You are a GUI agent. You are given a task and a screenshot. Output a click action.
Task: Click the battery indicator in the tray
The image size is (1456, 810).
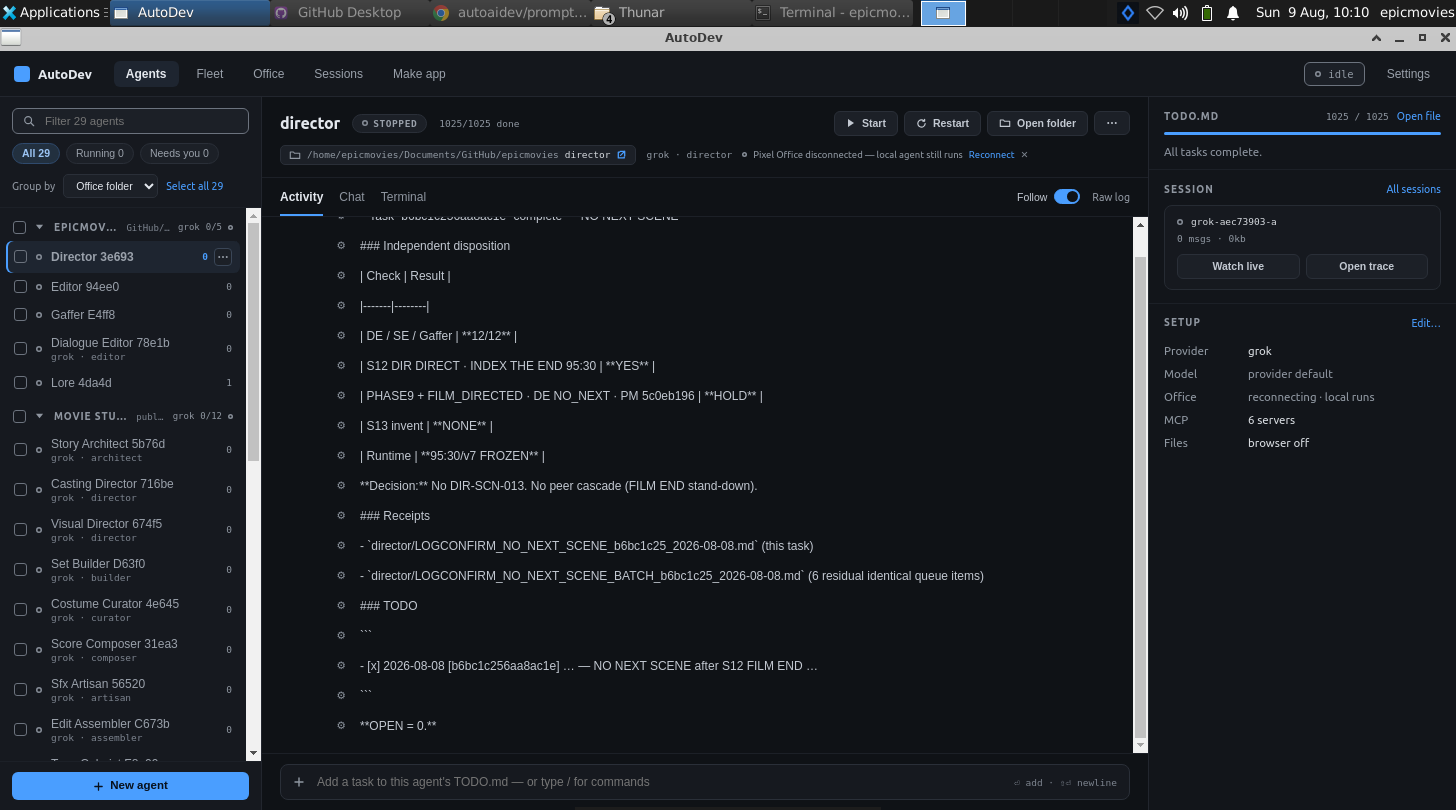(x=1207, y=13)
